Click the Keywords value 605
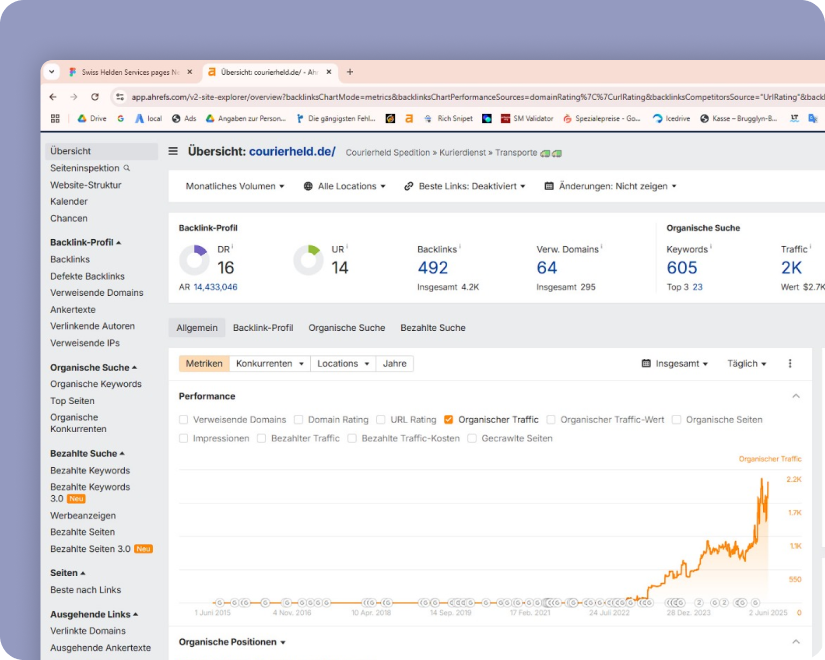825x660 pixels. coord(682,268)
